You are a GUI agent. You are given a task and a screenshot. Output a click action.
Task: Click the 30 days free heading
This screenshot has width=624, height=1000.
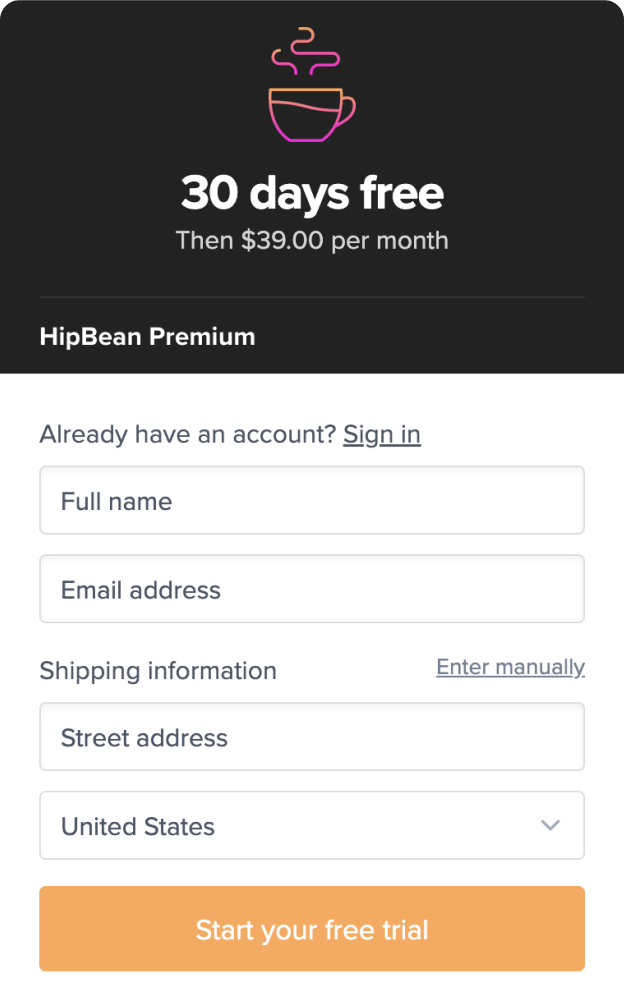pos(311,193)
